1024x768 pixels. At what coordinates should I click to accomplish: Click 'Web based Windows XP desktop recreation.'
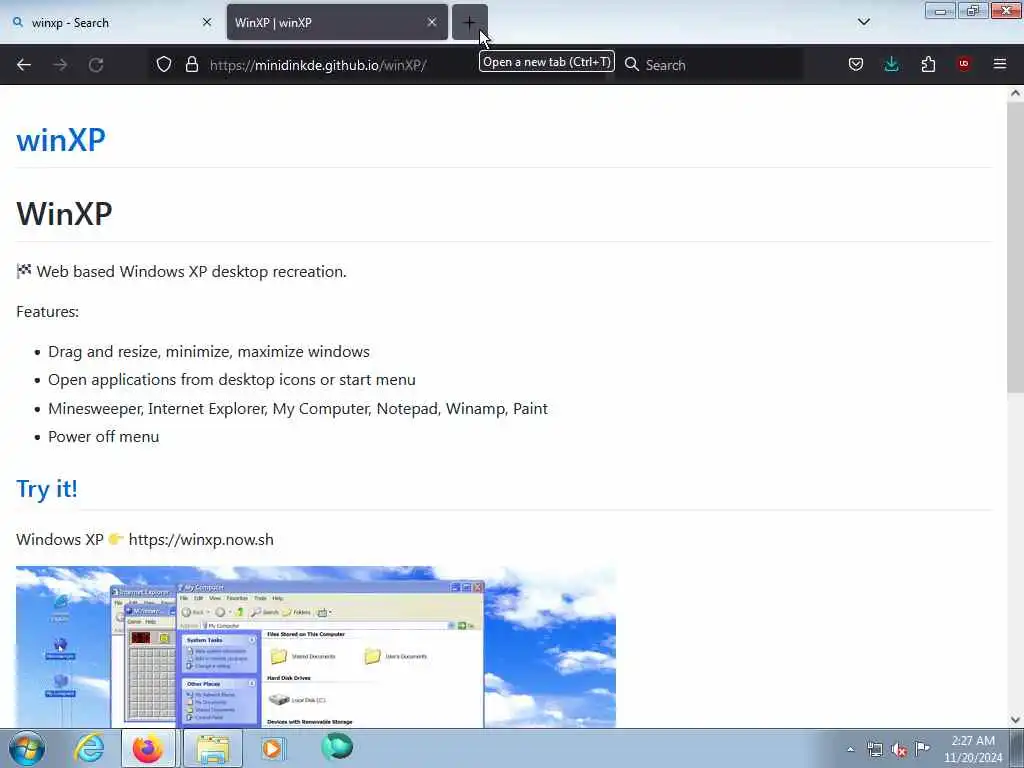point(191,271)
